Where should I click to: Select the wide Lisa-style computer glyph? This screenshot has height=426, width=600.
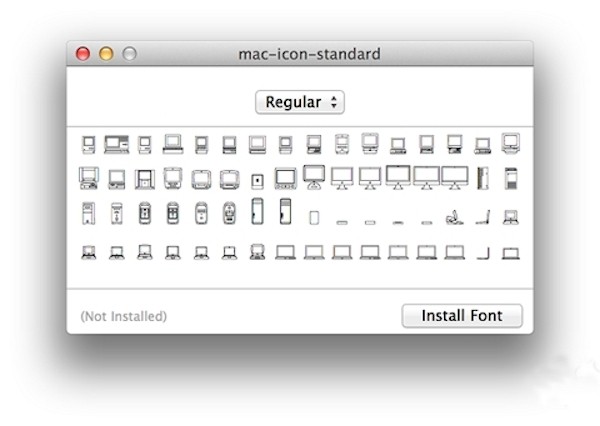[x=116, y=144]
